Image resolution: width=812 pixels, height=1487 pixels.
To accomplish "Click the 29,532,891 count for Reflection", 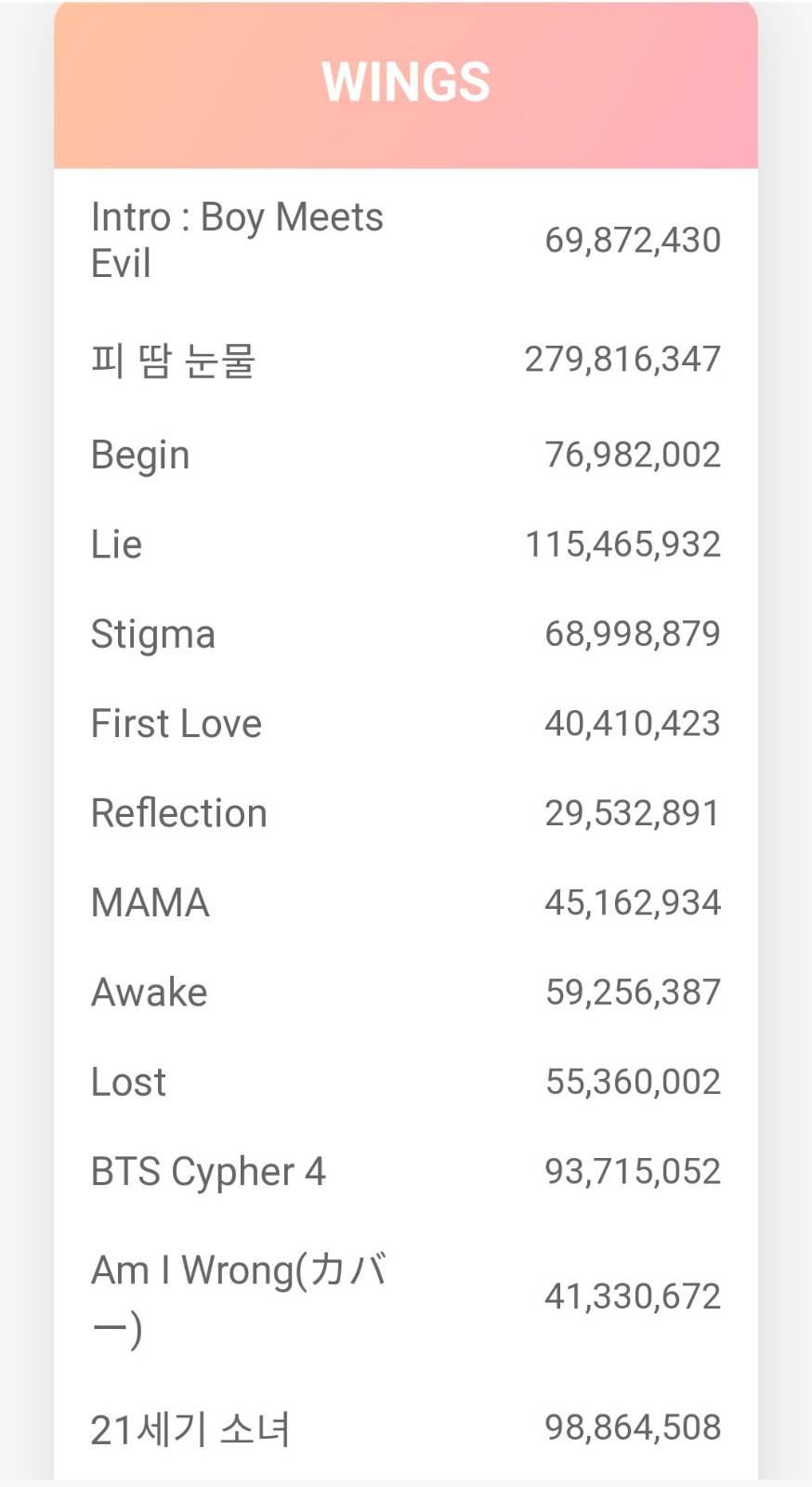I will (633, 813).
